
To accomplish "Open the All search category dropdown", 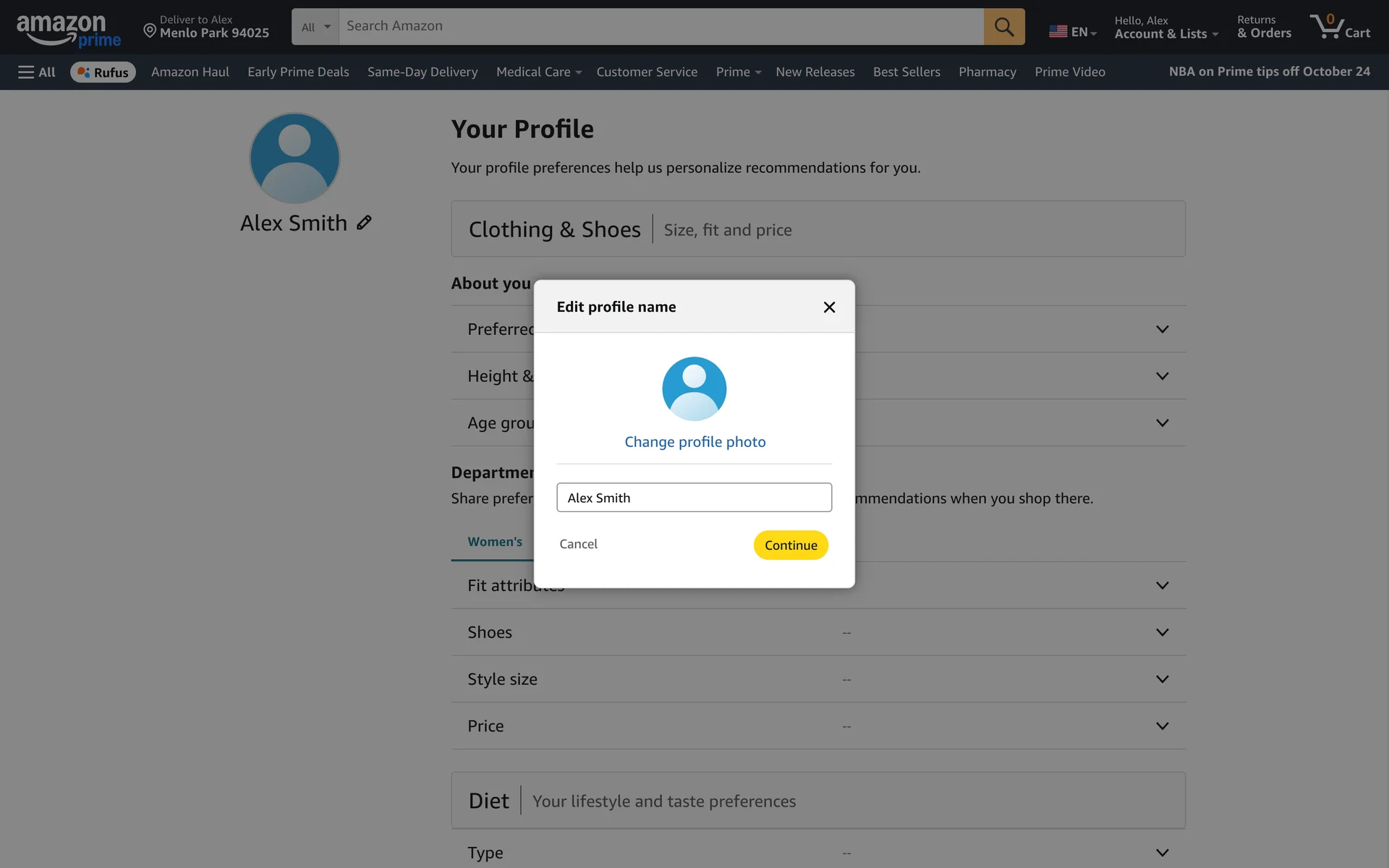I will pyautogui.click(x=315, y=27).
